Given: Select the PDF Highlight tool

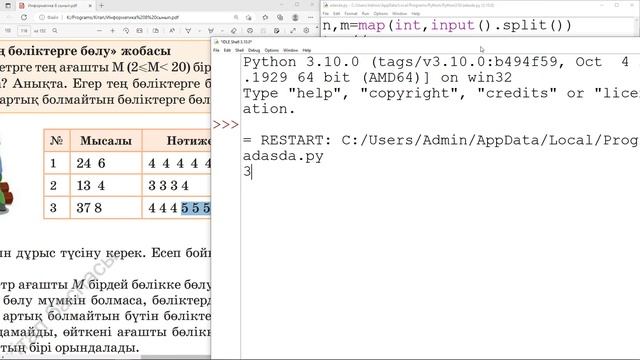Looking at the screenshot, I should coord(211,31).
